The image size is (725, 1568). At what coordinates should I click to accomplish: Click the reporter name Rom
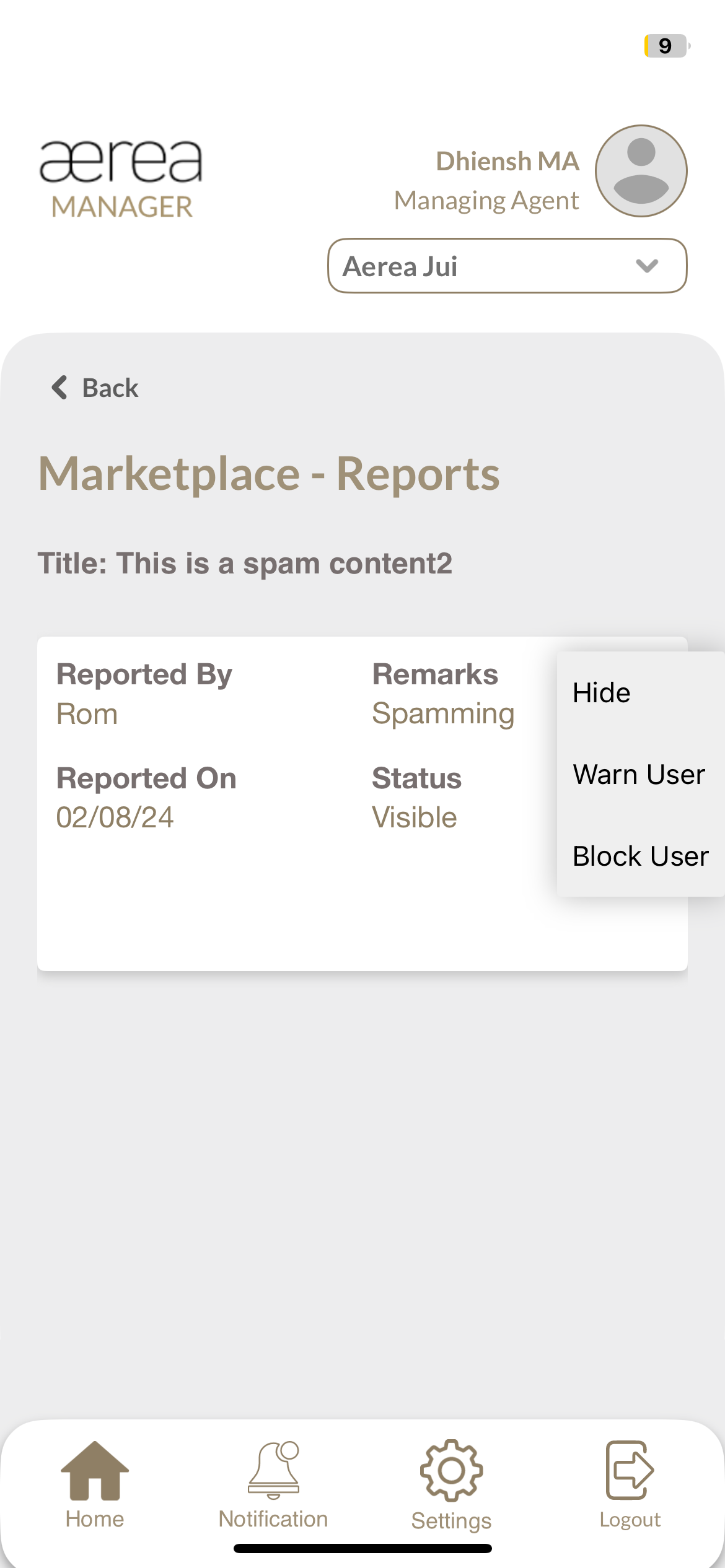click(x=87, y=714)
